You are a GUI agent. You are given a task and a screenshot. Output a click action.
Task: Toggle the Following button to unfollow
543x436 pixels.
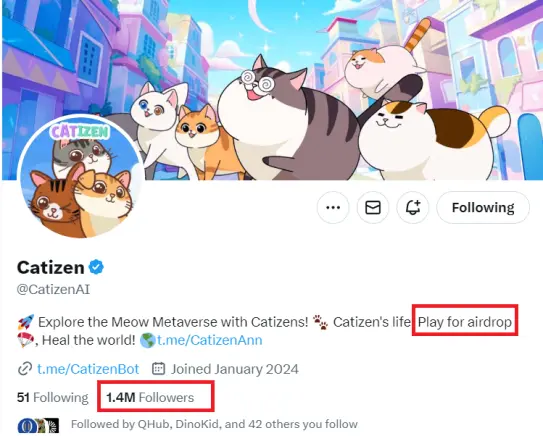pyautogui.click(x=483, y=207)
